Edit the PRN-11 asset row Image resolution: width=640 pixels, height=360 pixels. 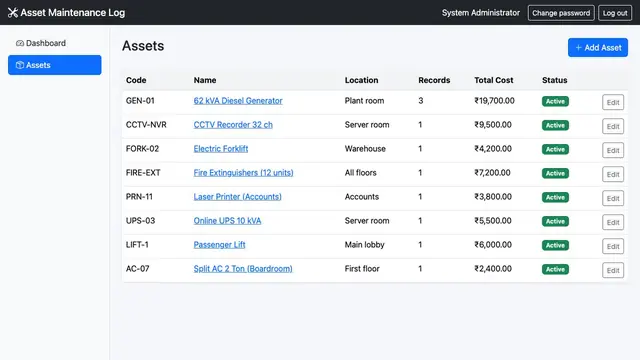(x=613, y=198)
